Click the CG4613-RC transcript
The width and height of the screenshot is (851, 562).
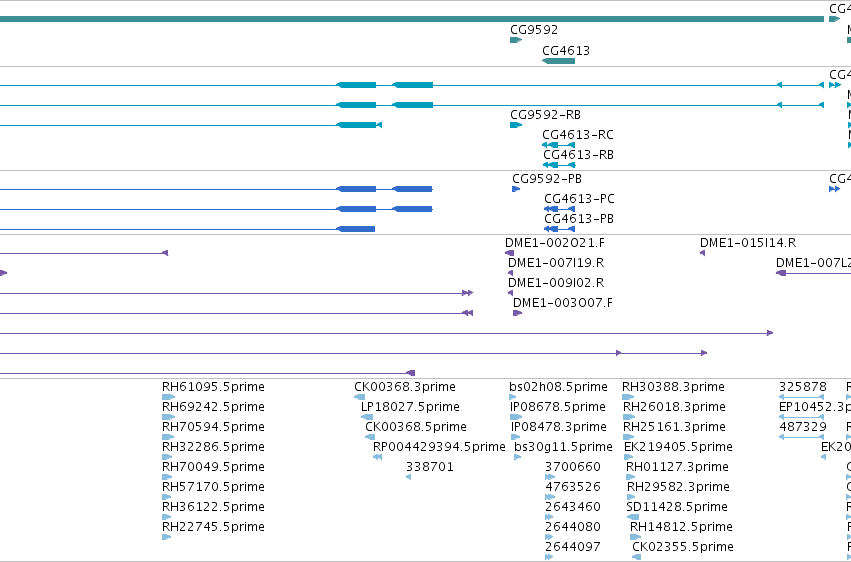pyautogui.click(x=558, y=145)
